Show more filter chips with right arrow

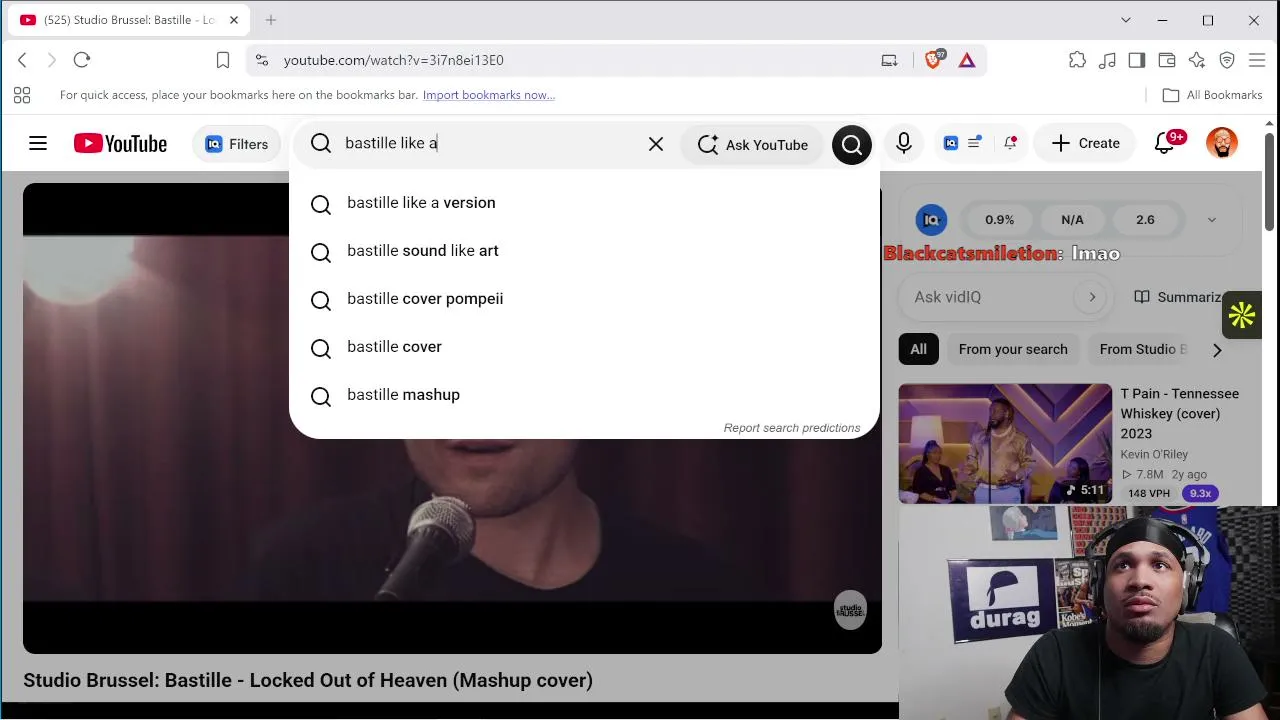coord(1217,350)
